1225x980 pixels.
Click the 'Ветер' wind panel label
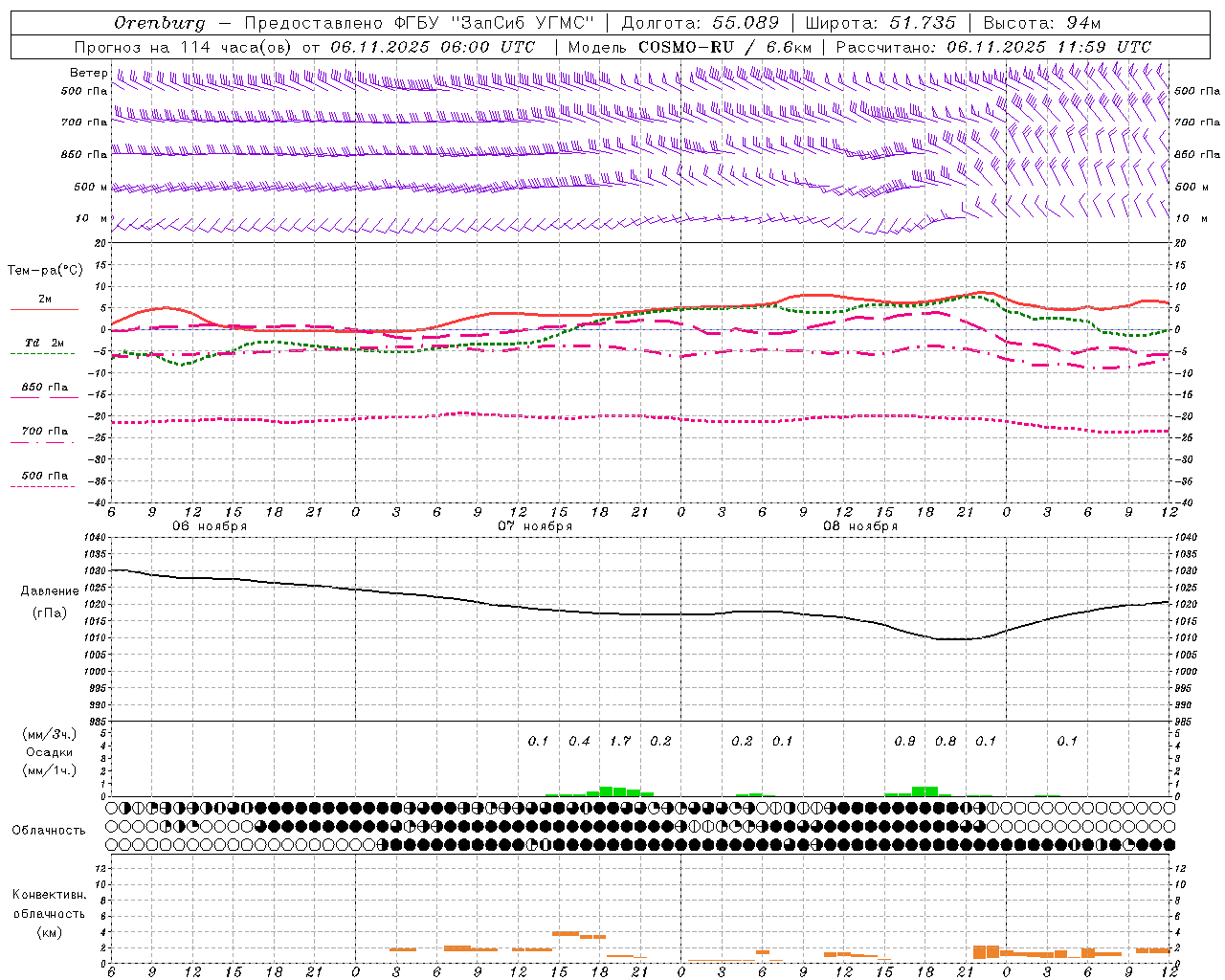pos(88,73)
